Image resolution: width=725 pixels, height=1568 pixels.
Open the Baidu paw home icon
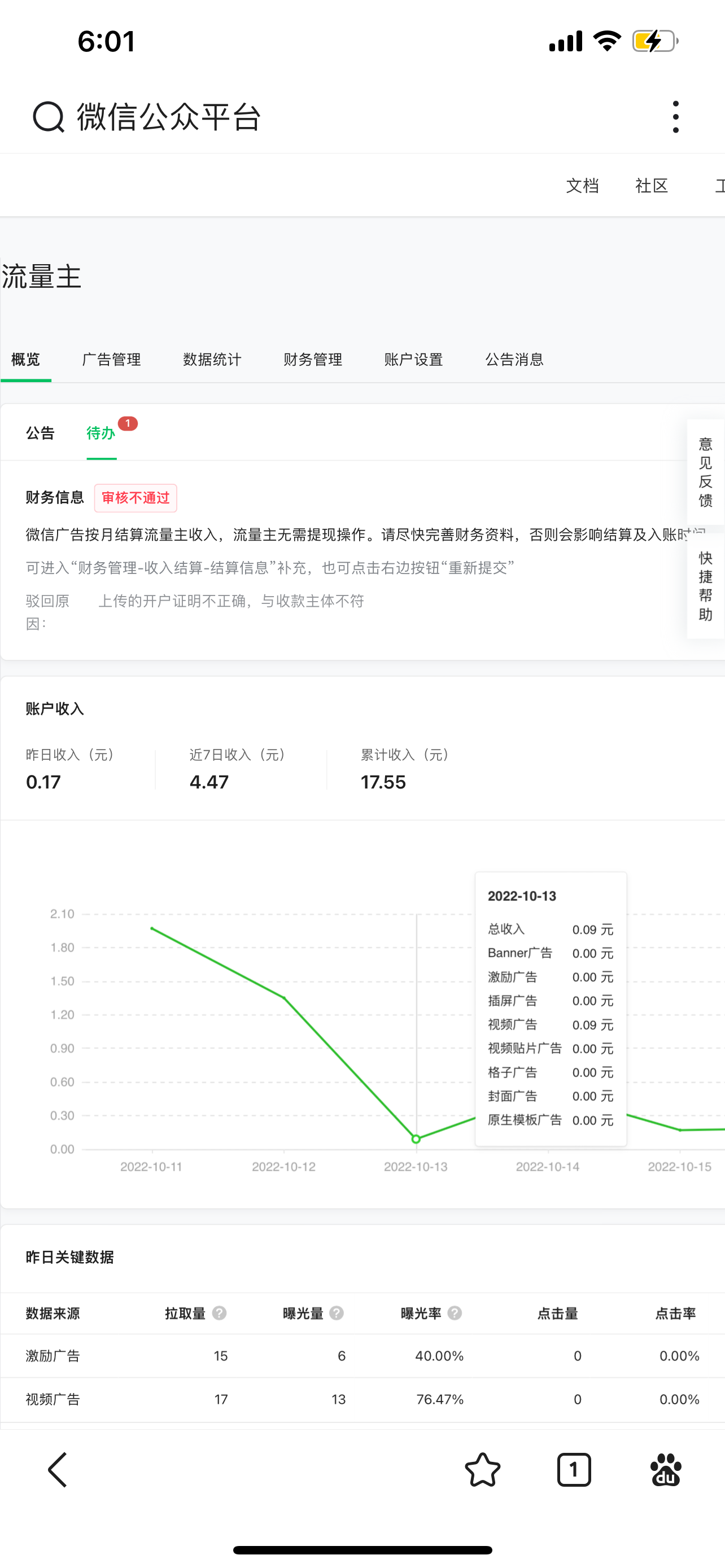point(665,1470)
